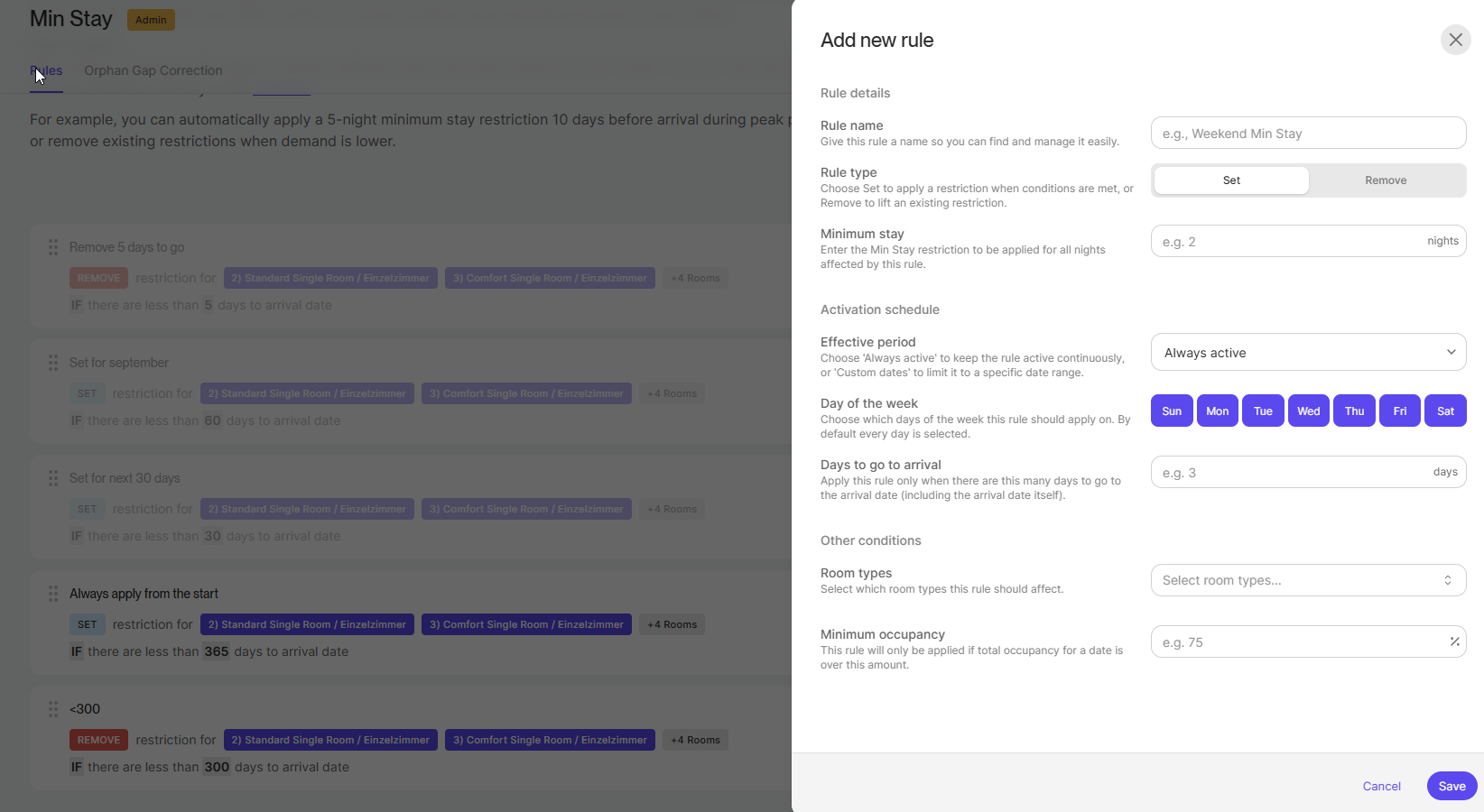1484x812 pixels.
Task: Switch rule type to Remove
Action: coord(1386,180)
